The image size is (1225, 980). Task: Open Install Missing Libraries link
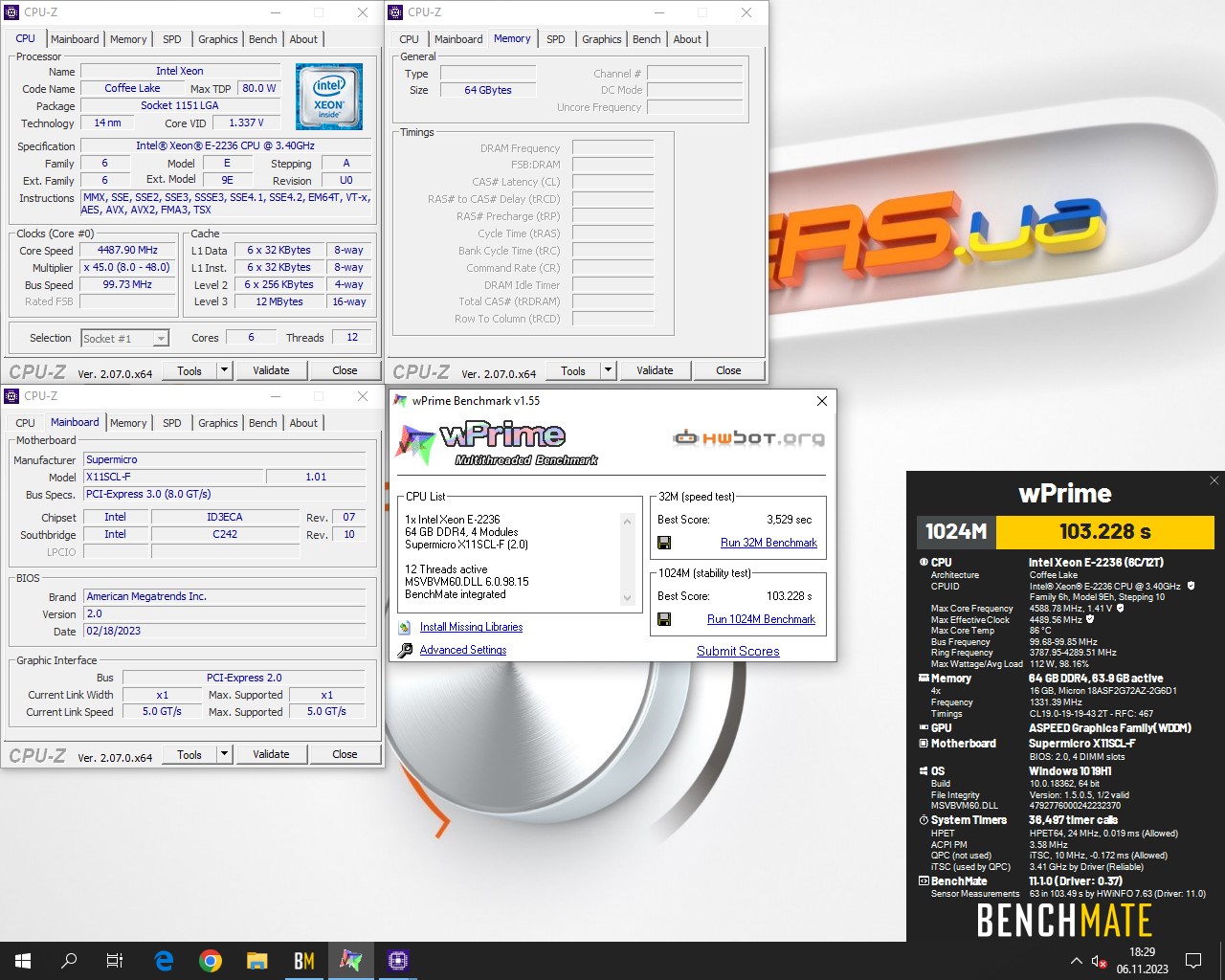pyautogui.click(x=471, y=627)
